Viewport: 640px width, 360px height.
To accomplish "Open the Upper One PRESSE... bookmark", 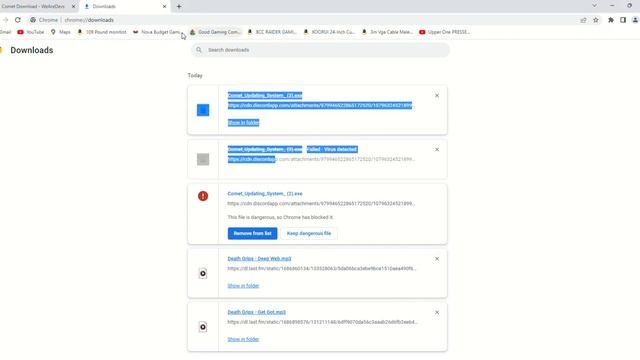I will [x=444, y=32].
